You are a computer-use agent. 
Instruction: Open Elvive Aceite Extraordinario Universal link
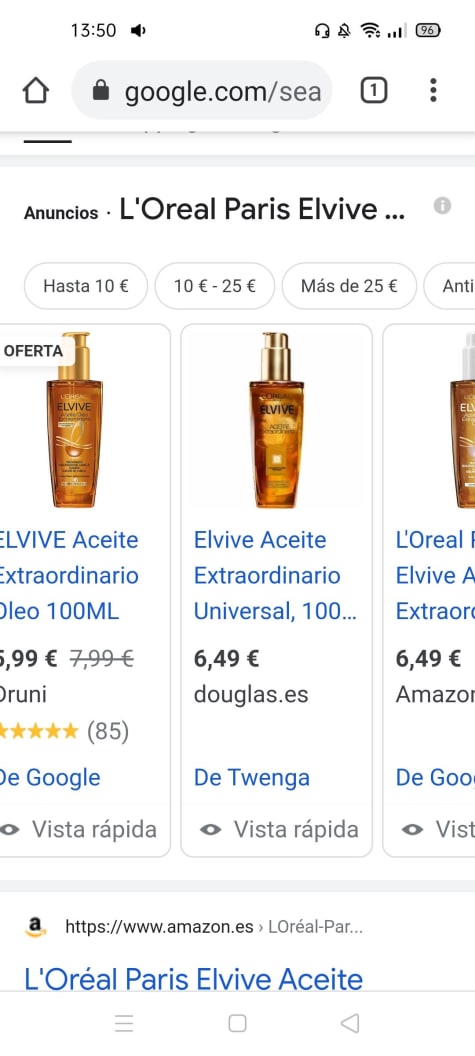click(276, 576)
